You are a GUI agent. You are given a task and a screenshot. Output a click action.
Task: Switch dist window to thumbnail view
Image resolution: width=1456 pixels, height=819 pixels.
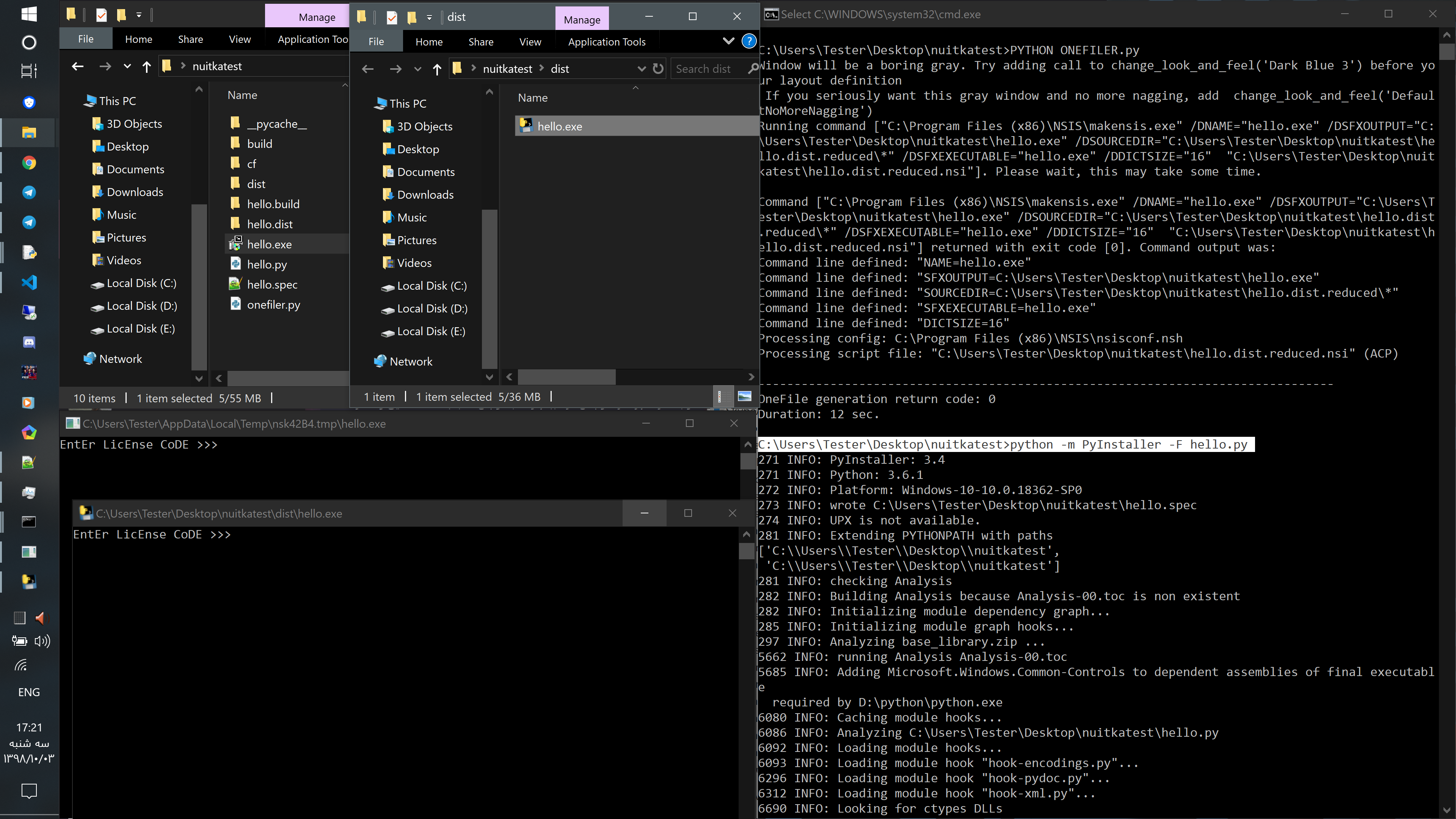pos(744,396)
